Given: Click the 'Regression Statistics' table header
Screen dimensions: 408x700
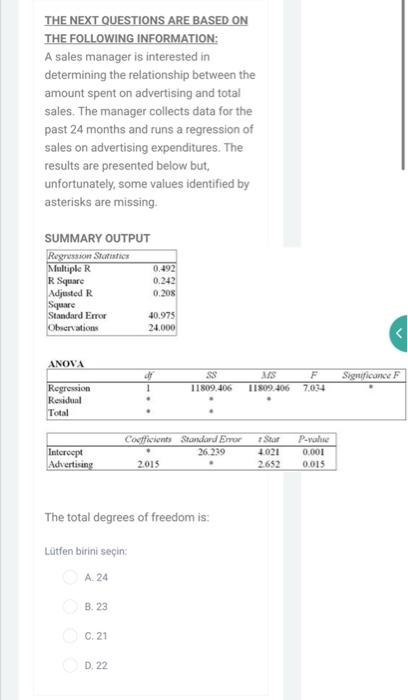Looking at the screenshot, I should pos(88,256).
